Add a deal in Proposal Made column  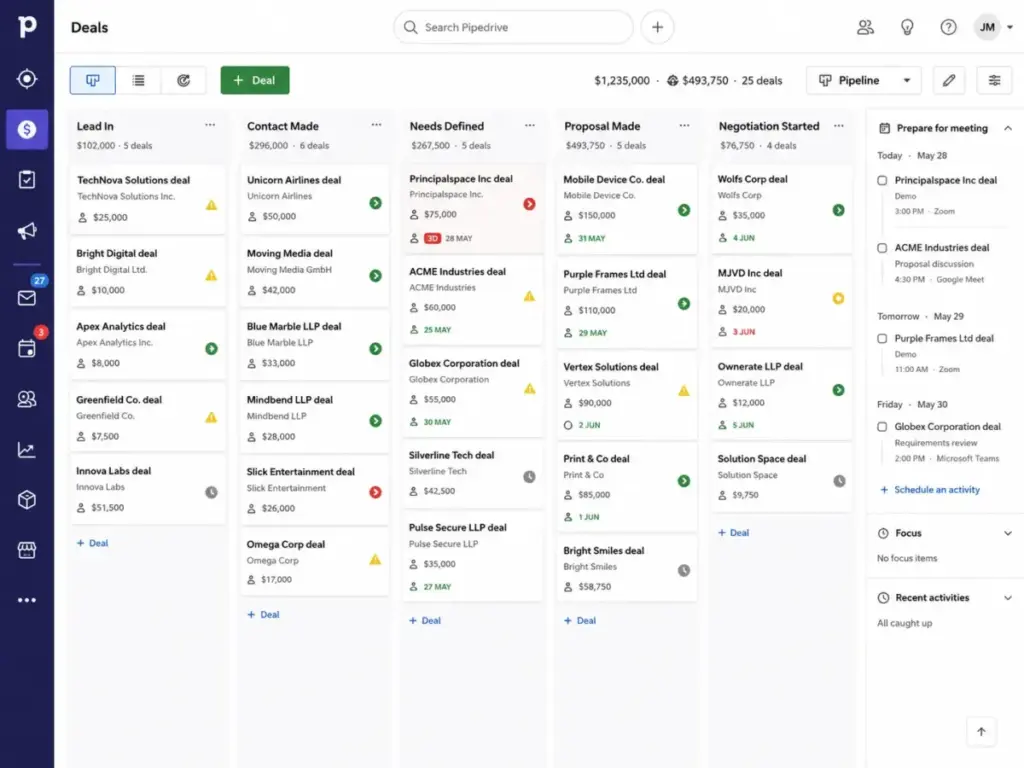[580, 621]
